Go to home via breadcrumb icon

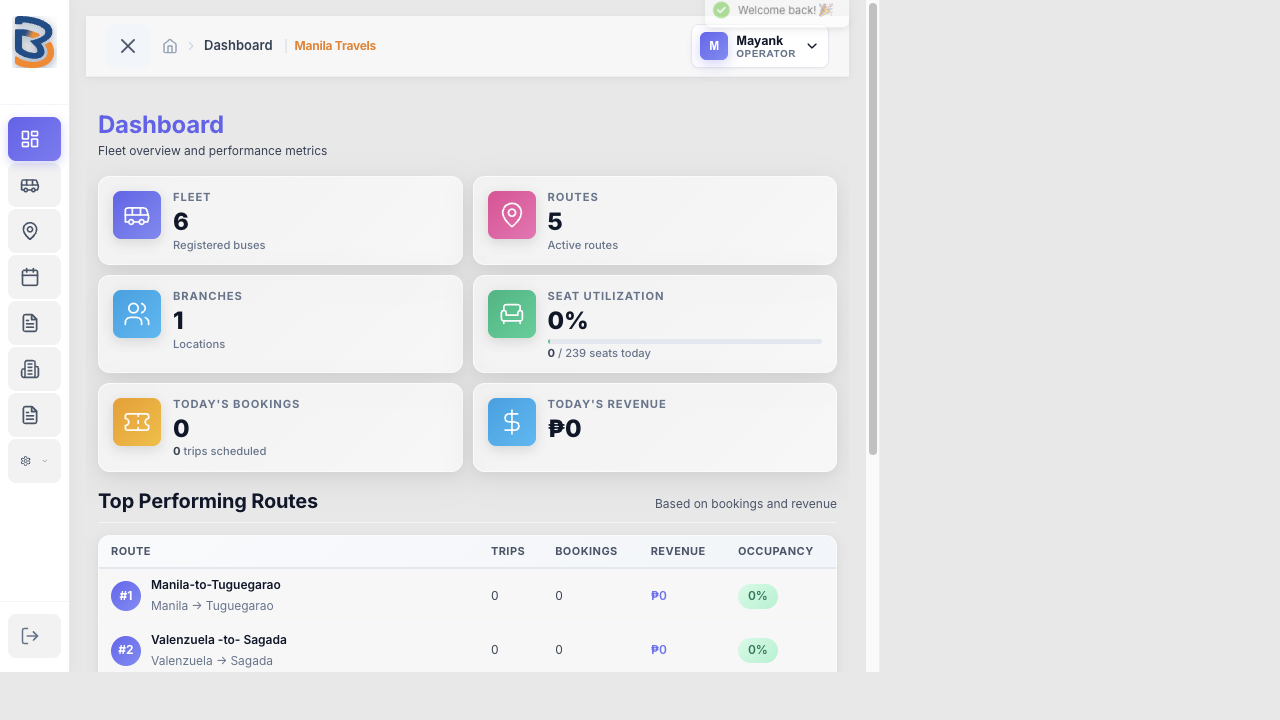click(170, 46)
